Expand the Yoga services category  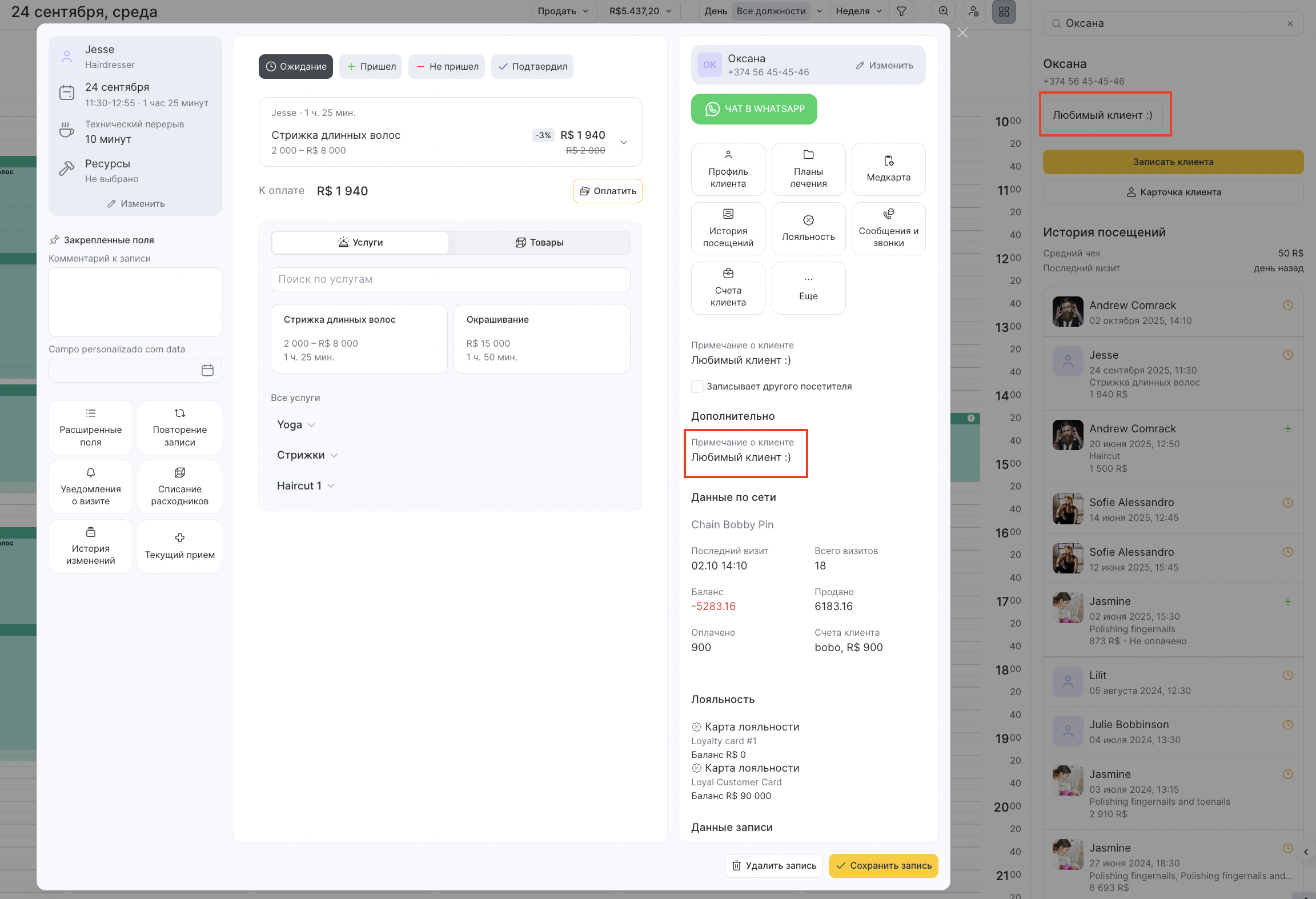[296, 425]
